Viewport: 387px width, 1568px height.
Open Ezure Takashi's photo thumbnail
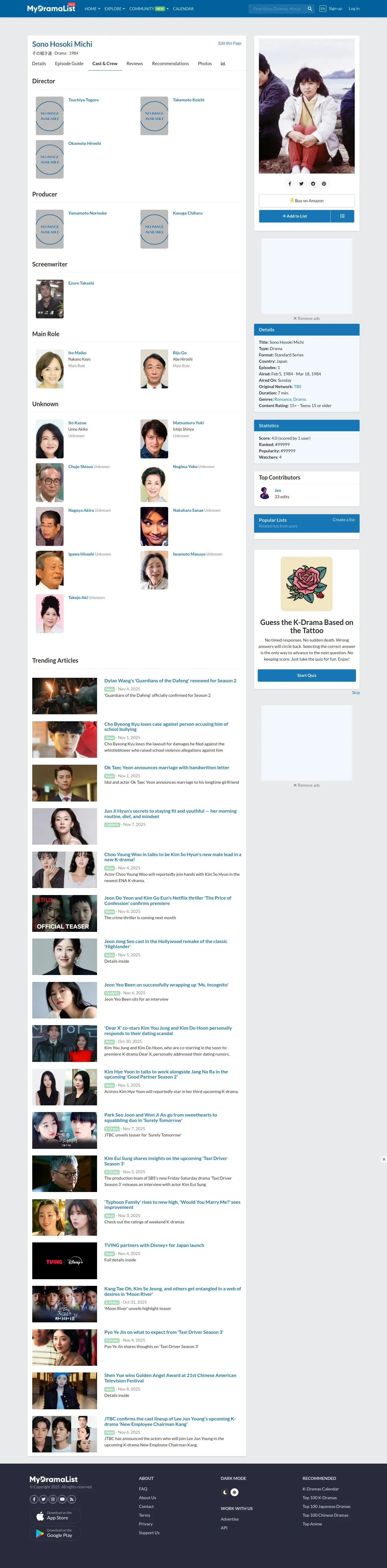coord(50,299)
